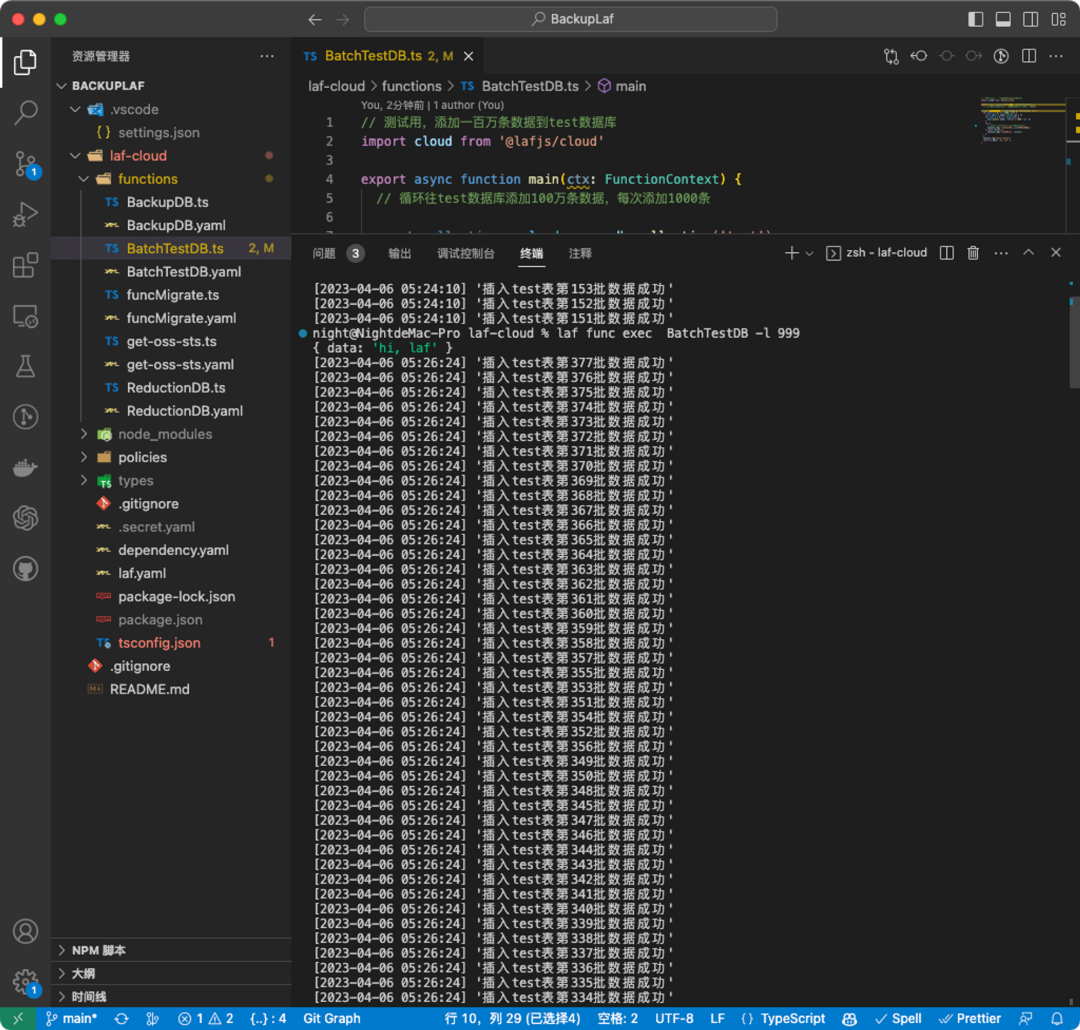Select the BatchTestDB.ts editor tab
The image size is (1080, 1030).
(x=388, y=56)
